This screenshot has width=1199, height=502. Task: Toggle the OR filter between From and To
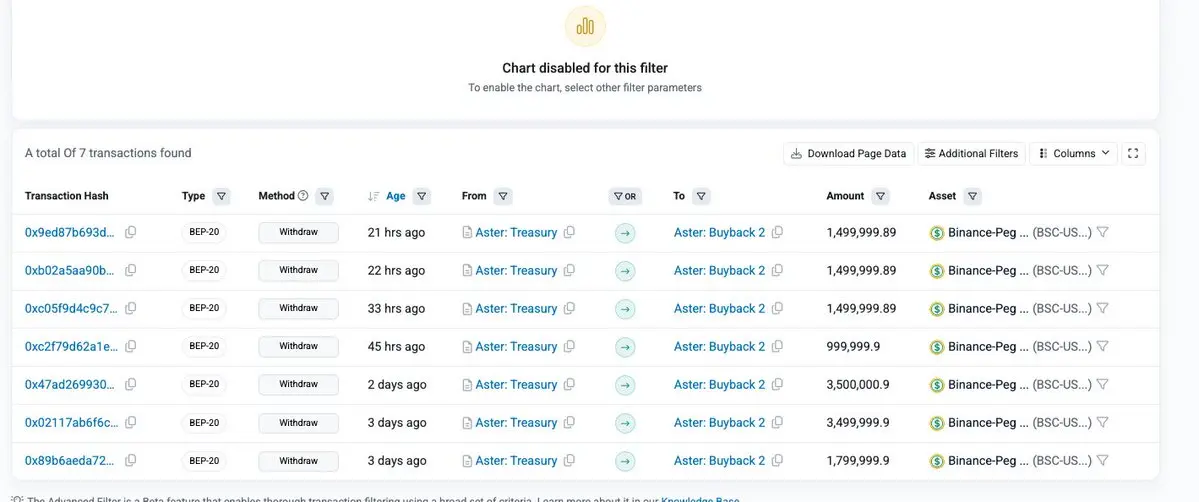(x=625, y=196)
